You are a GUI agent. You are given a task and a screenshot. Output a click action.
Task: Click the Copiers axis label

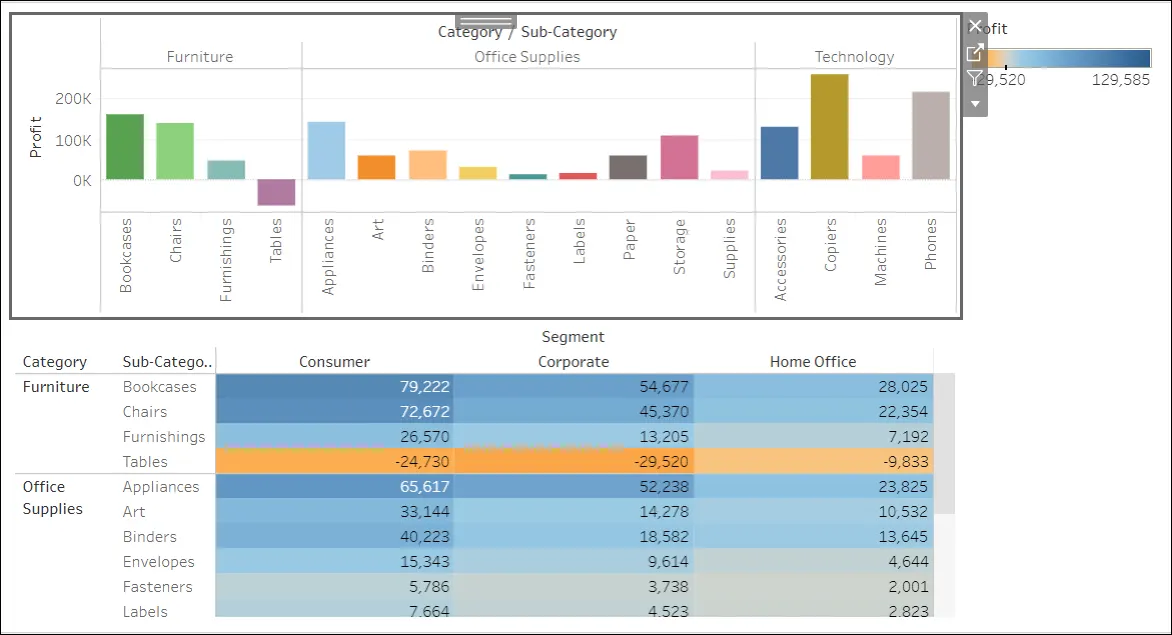[830, 245]
